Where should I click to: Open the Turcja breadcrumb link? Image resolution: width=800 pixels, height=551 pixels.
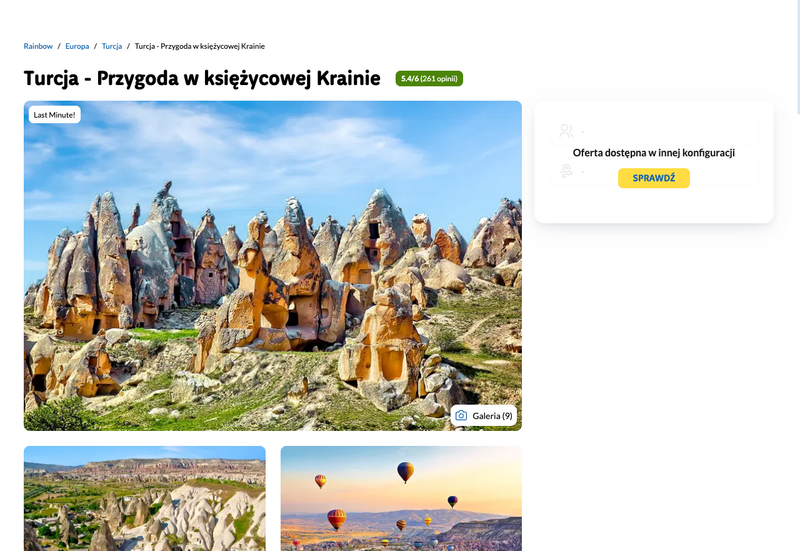pyautogui.click(x=112, y=46)
